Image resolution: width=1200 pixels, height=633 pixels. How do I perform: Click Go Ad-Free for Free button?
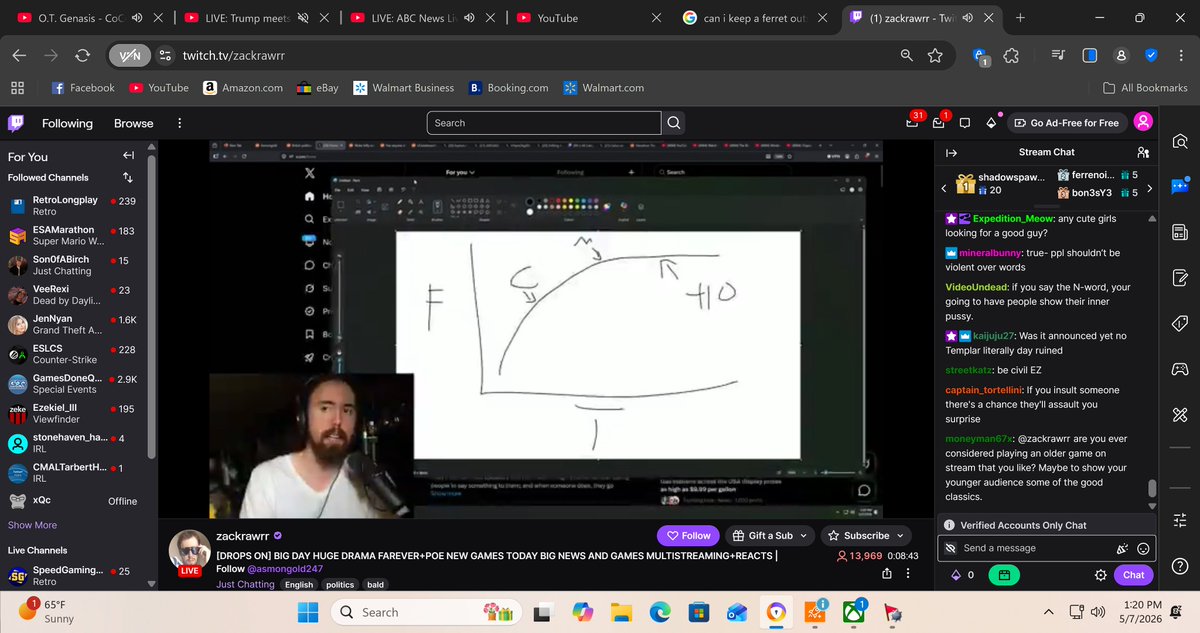[x=1066, y=122]
